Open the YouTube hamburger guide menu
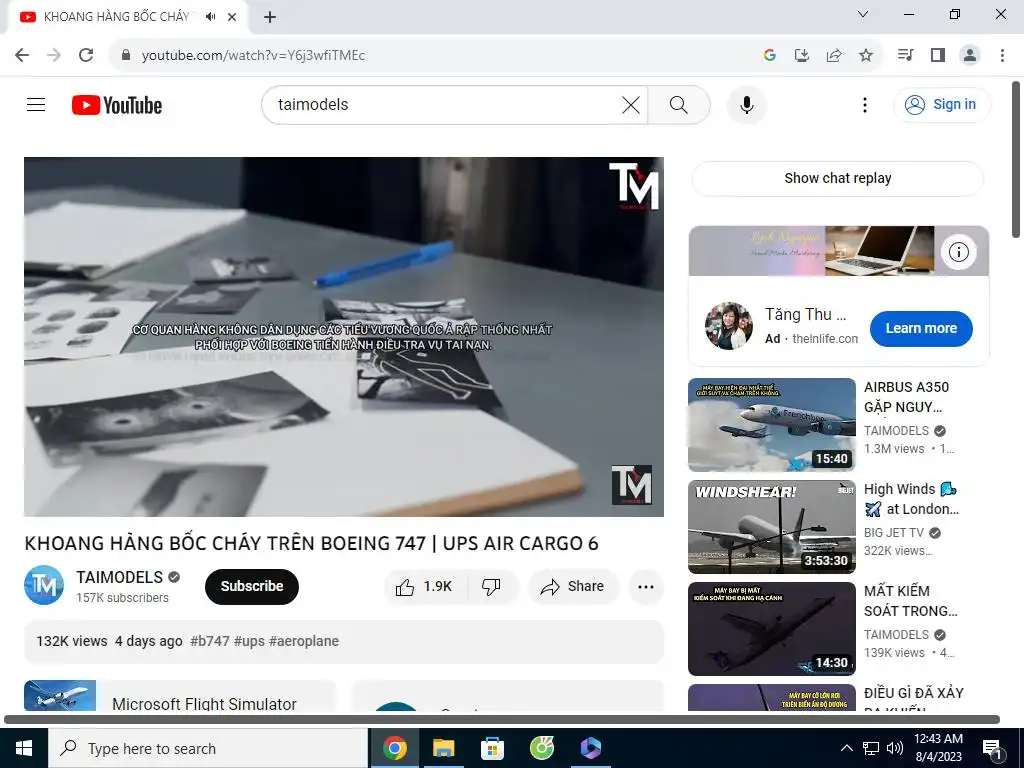1024x768 pixels. 36,104
